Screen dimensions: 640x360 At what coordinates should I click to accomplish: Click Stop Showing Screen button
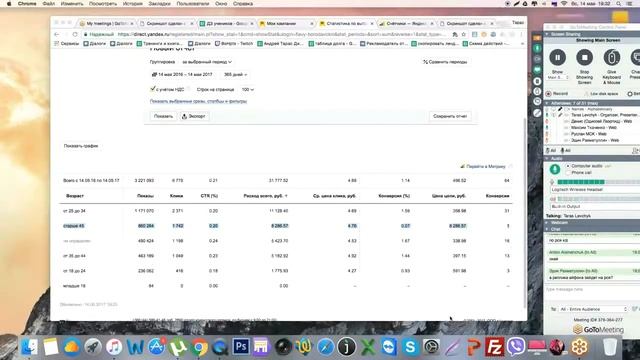point(584,57)
